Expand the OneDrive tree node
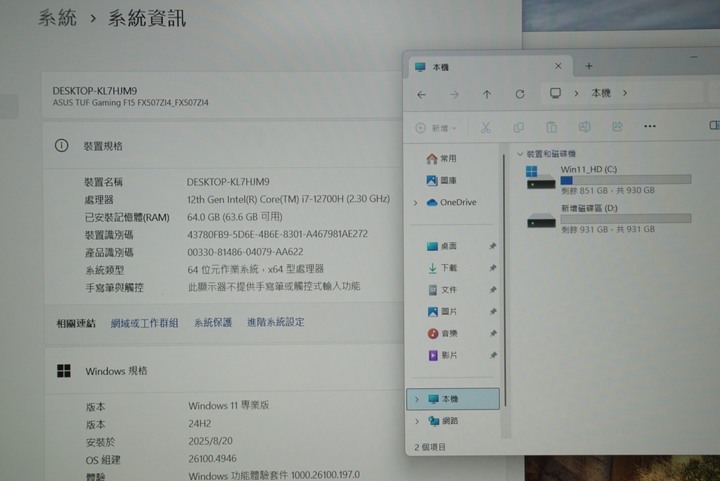The width and height of the screenshot is (720, 481). (416, 203)
